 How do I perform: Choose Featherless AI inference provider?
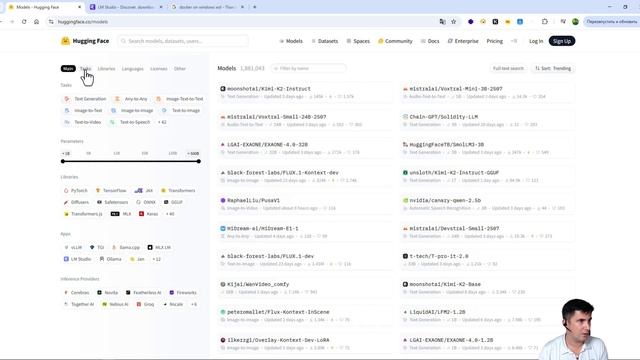click(144, 293)
